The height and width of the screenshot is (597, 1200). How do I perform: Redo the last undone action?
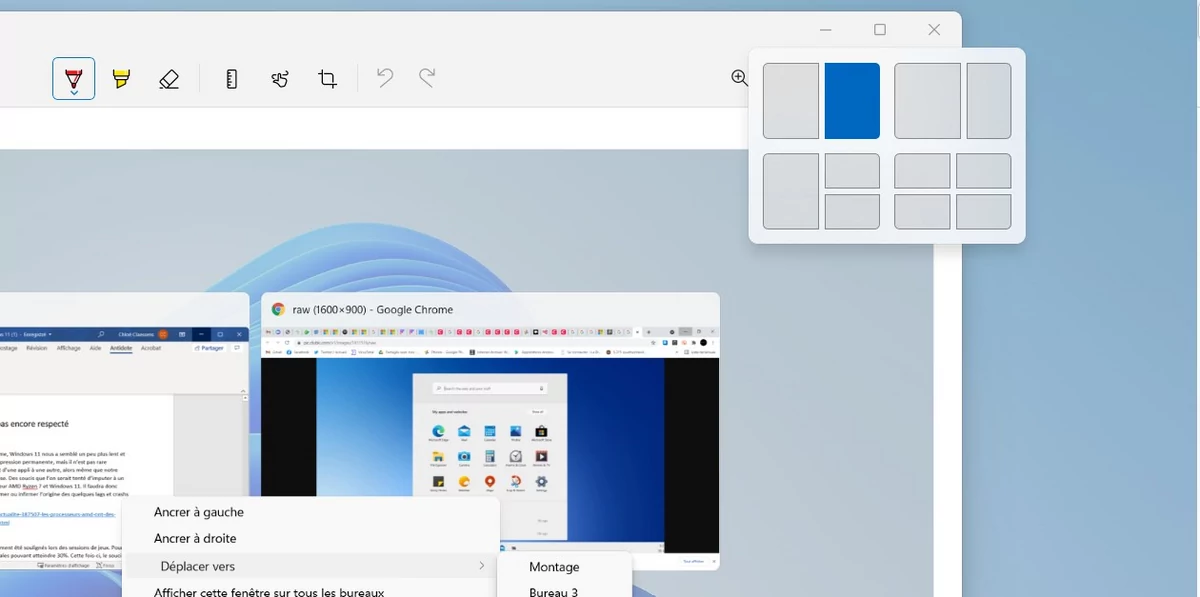click(x=427, y=78)
